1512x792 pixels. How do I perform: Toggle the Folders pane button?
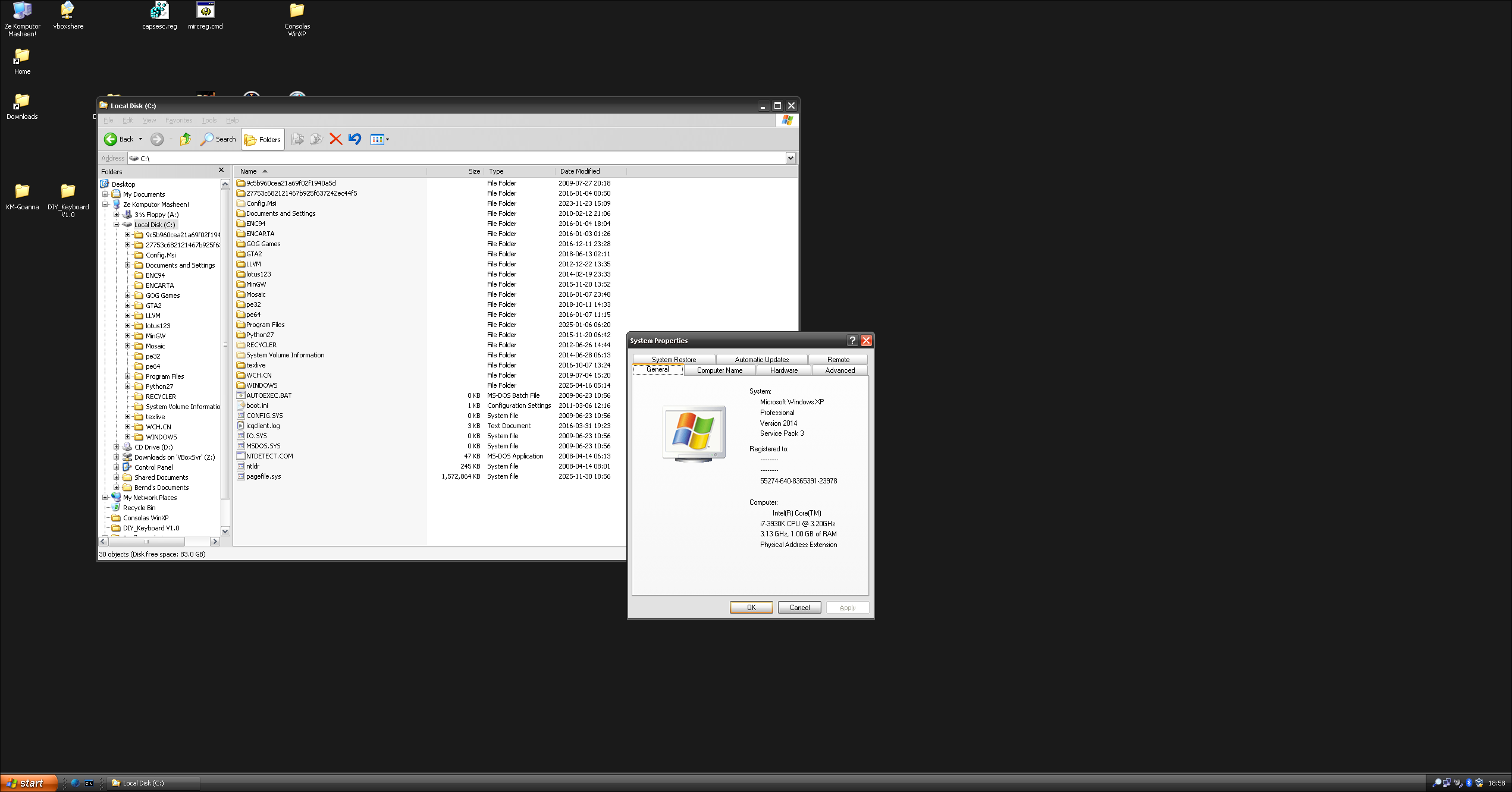pos(263,140)
